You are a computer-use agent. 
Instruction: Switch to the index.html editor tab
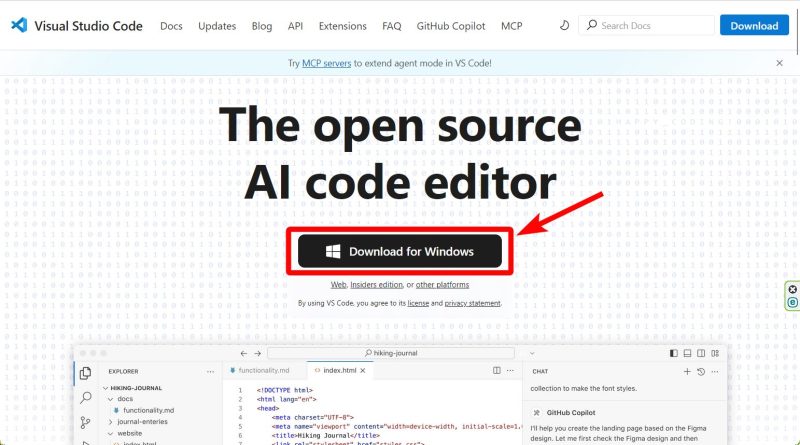(x=336, y=371)
